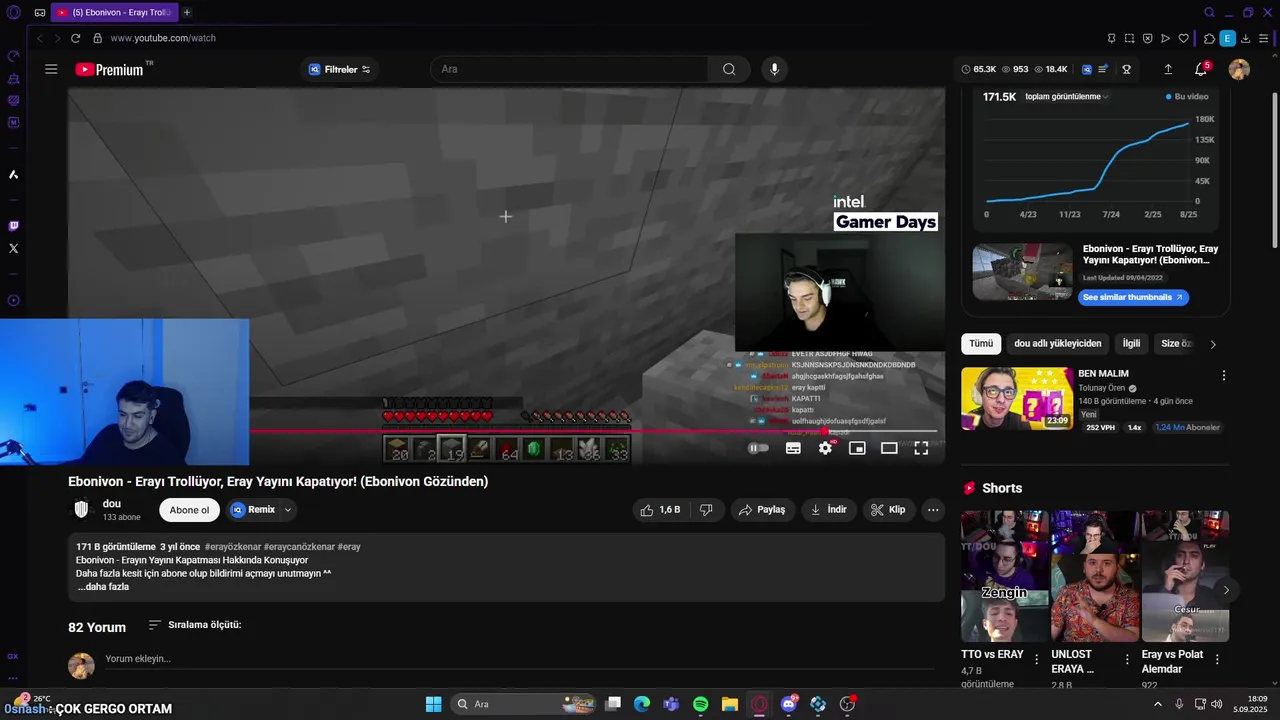Open YouTube notifications bell
1280x720 pixels.
(1201, 69)
